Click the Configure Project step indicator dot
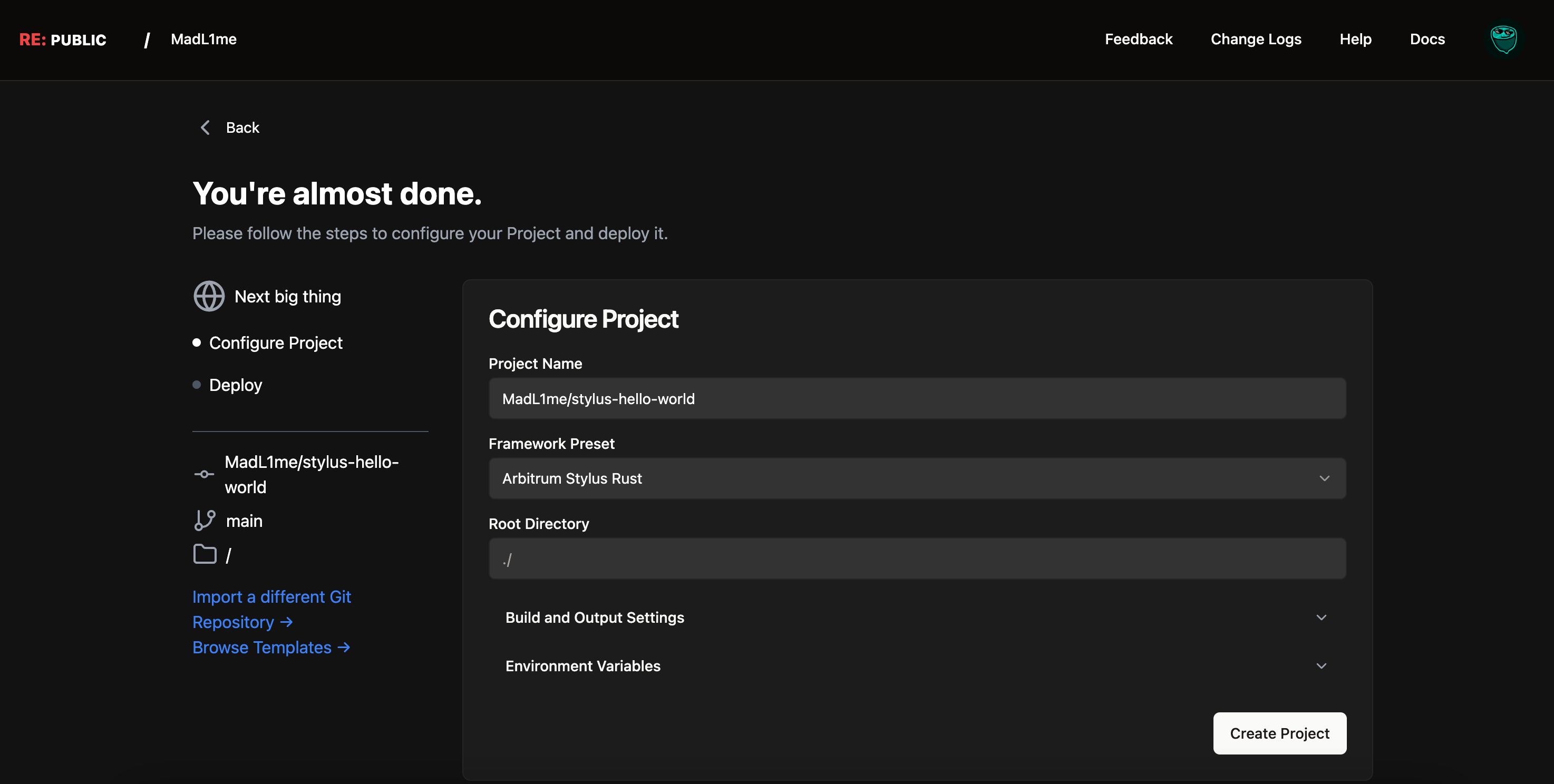This screenshot has height=784, width=1554. point(197,342)
